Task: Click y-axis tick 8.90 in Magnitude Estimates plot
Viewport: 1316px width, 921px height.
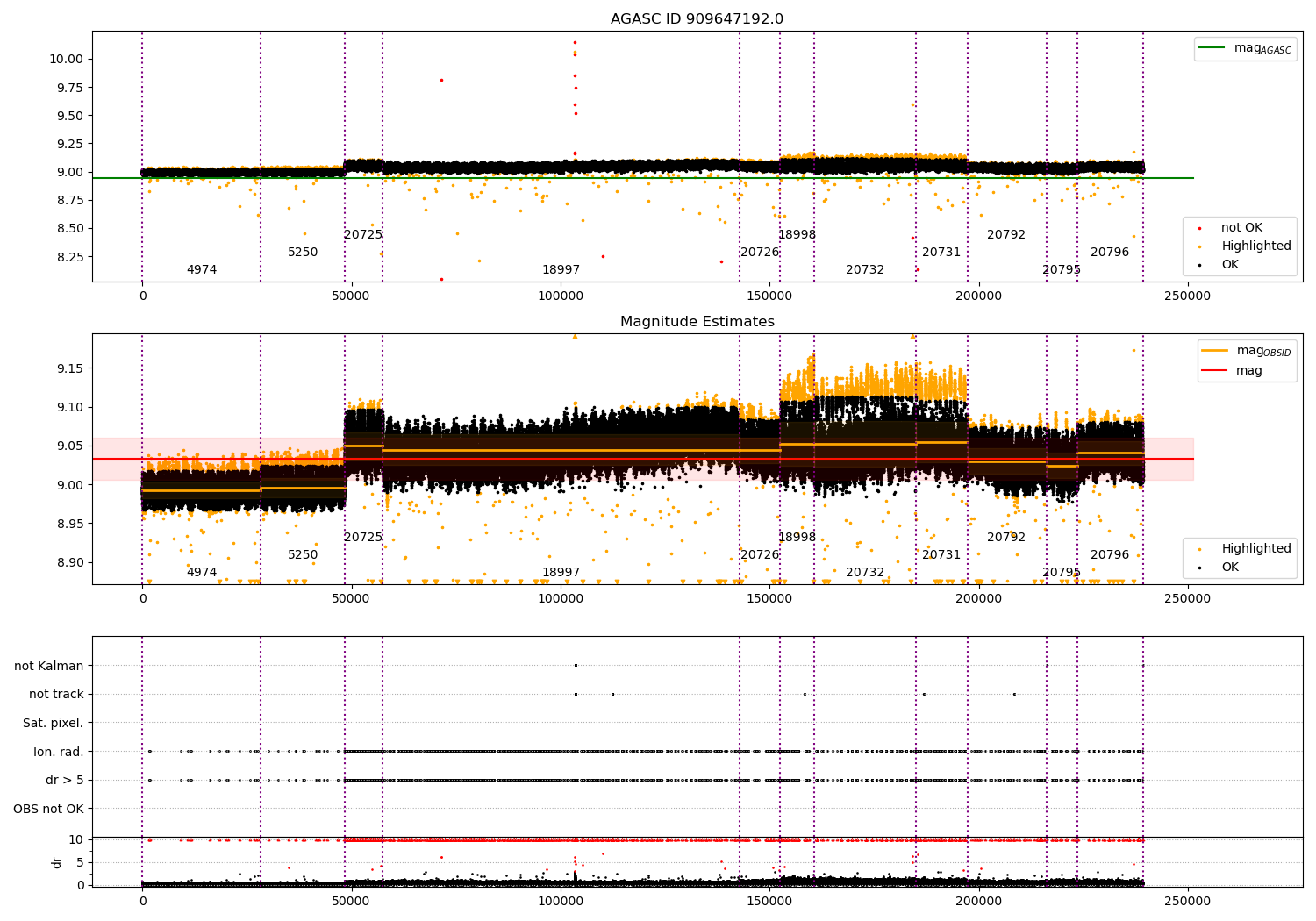Action: click(69, 563)
